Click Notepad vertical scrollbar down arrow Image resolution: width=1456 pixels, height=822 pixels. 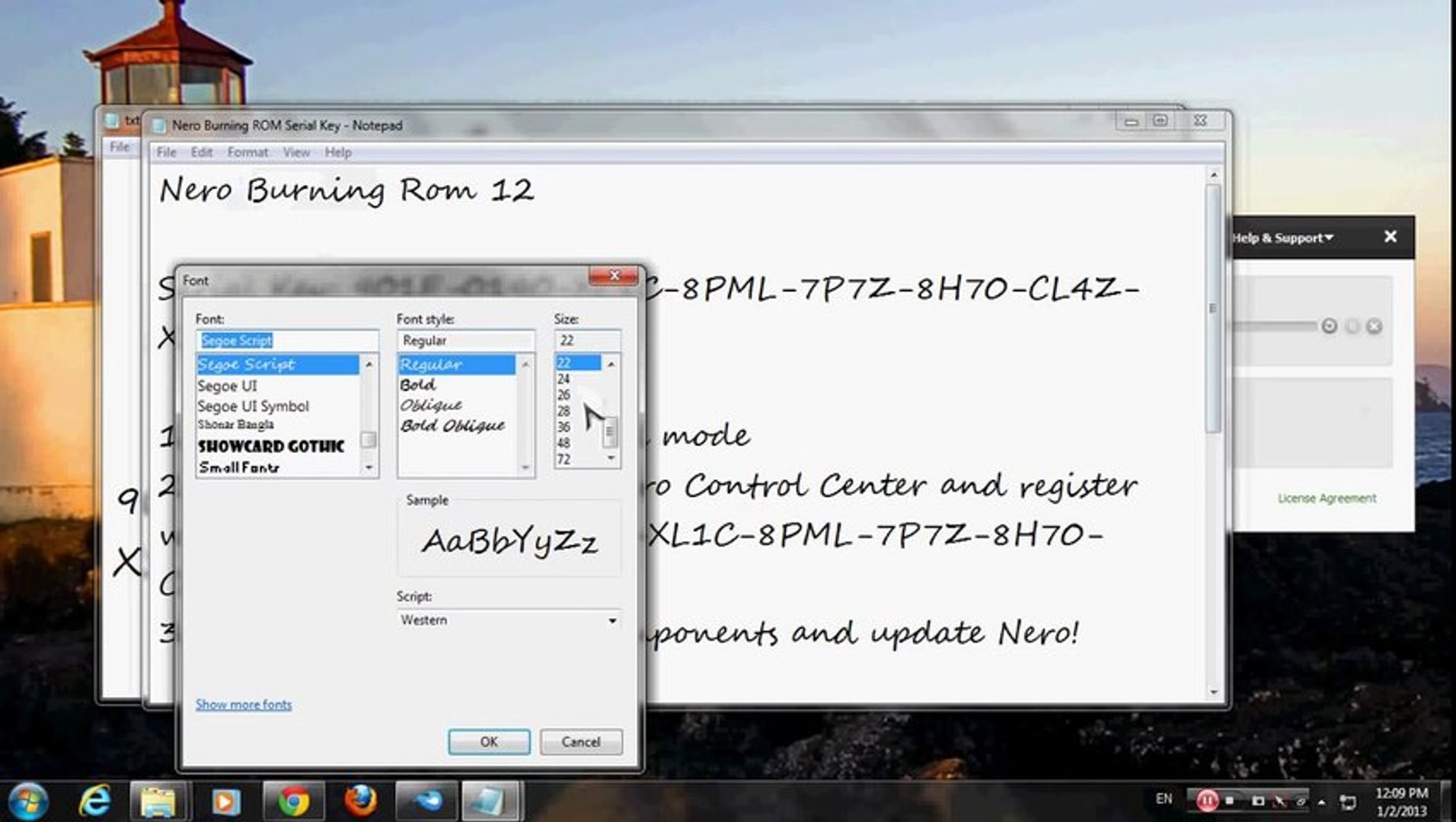(x=1213, y=693)
